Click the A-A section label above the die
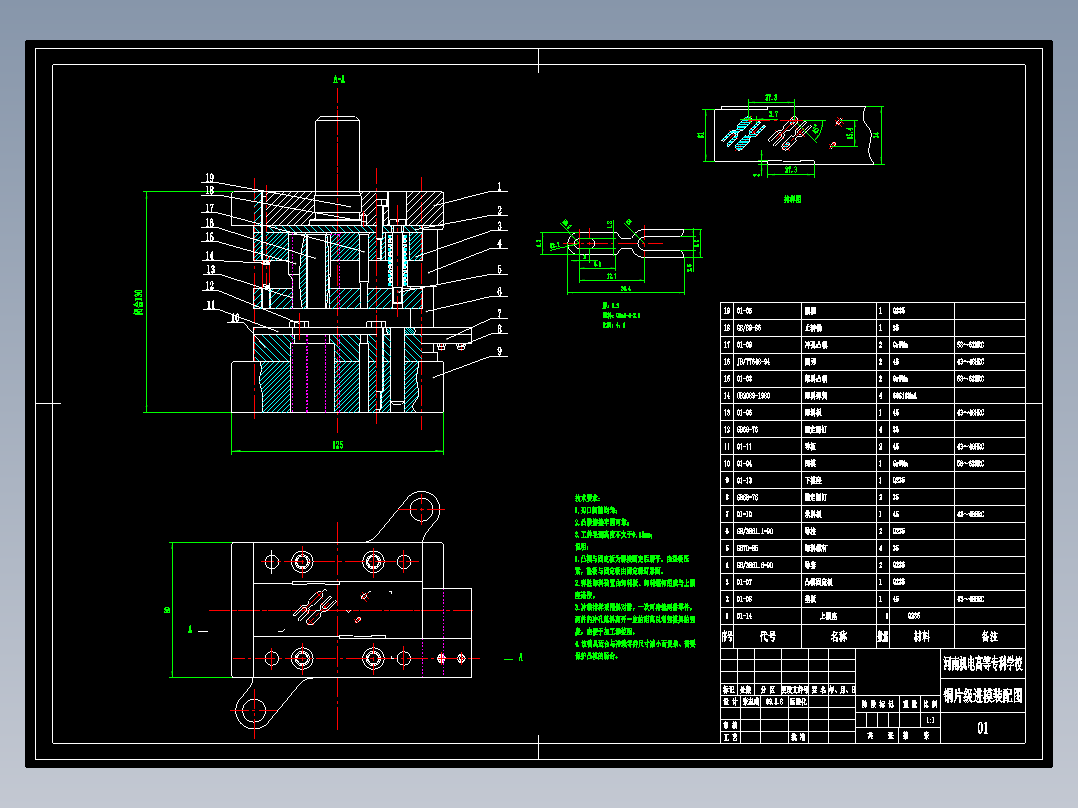The image size is (1078, 808). coord(338,79)
